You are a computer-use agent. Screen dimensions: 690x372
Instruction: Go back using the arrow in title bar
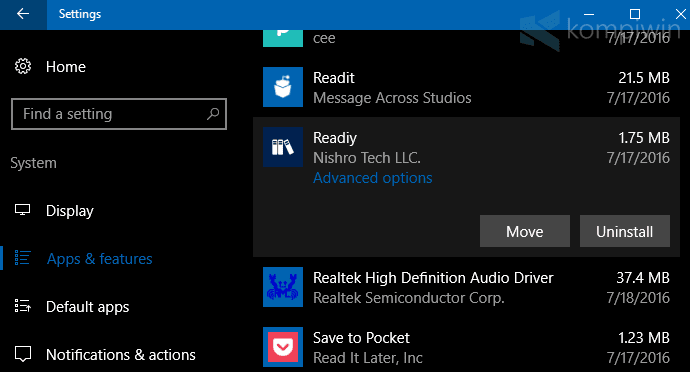tap(23, 14)
